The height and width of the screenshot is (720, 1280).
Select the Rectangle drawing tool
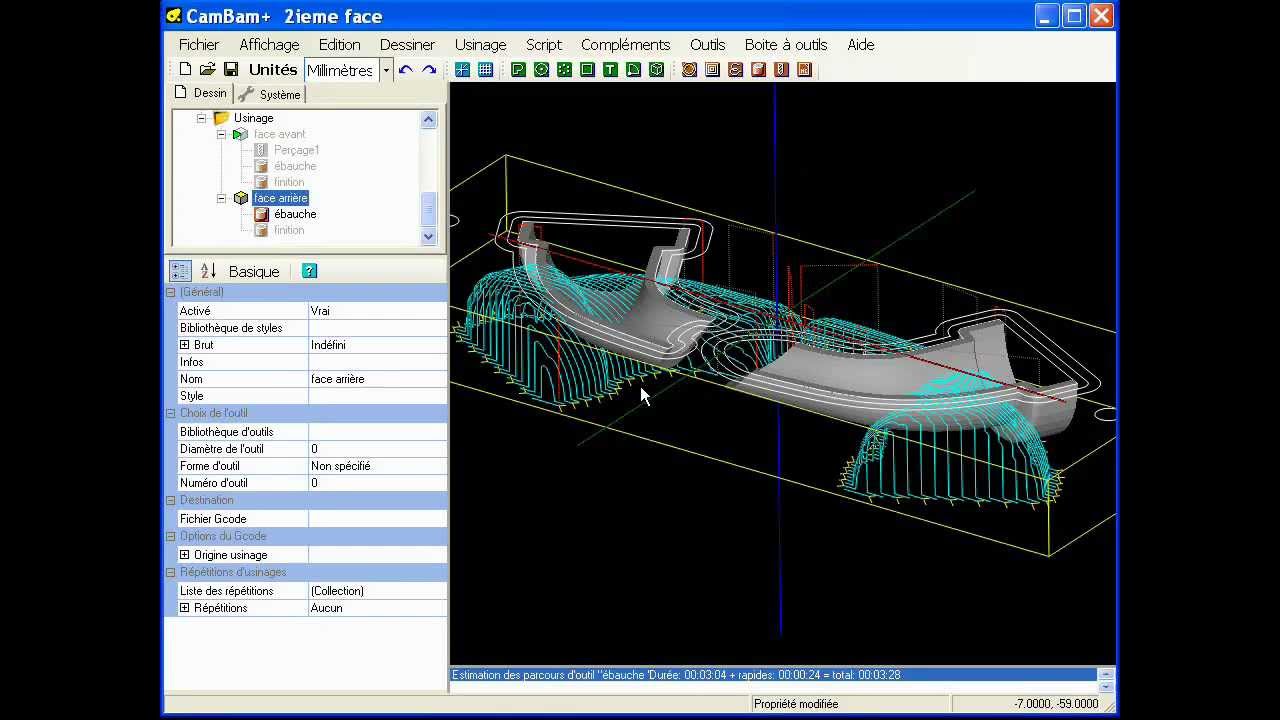pyautogui.click(x=587, y=69)
